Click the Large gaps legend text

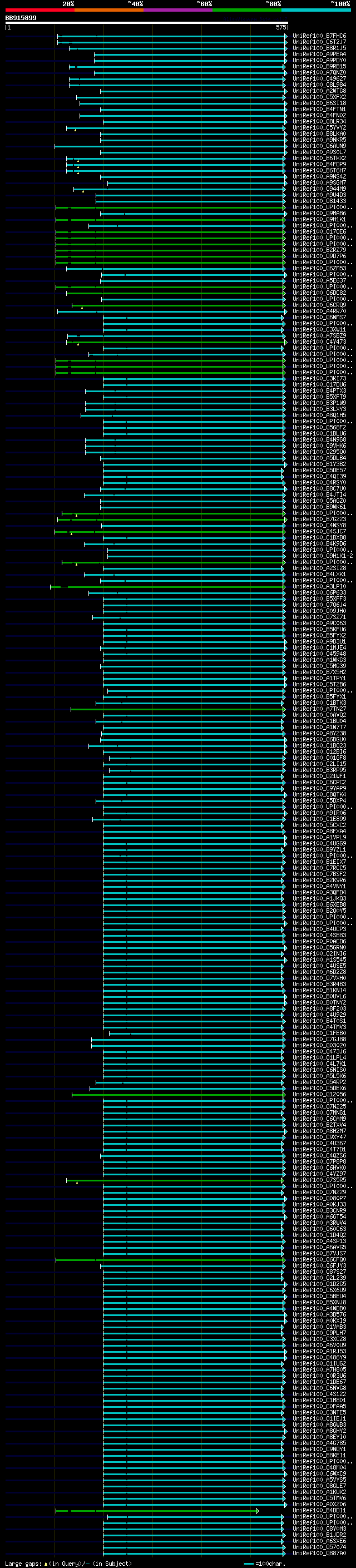pos(68,1564)
